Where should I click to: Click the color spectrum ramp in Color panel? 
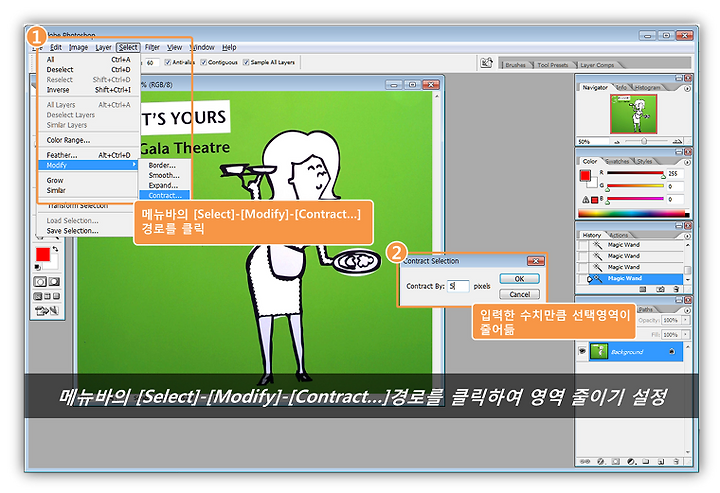(633, 213)
